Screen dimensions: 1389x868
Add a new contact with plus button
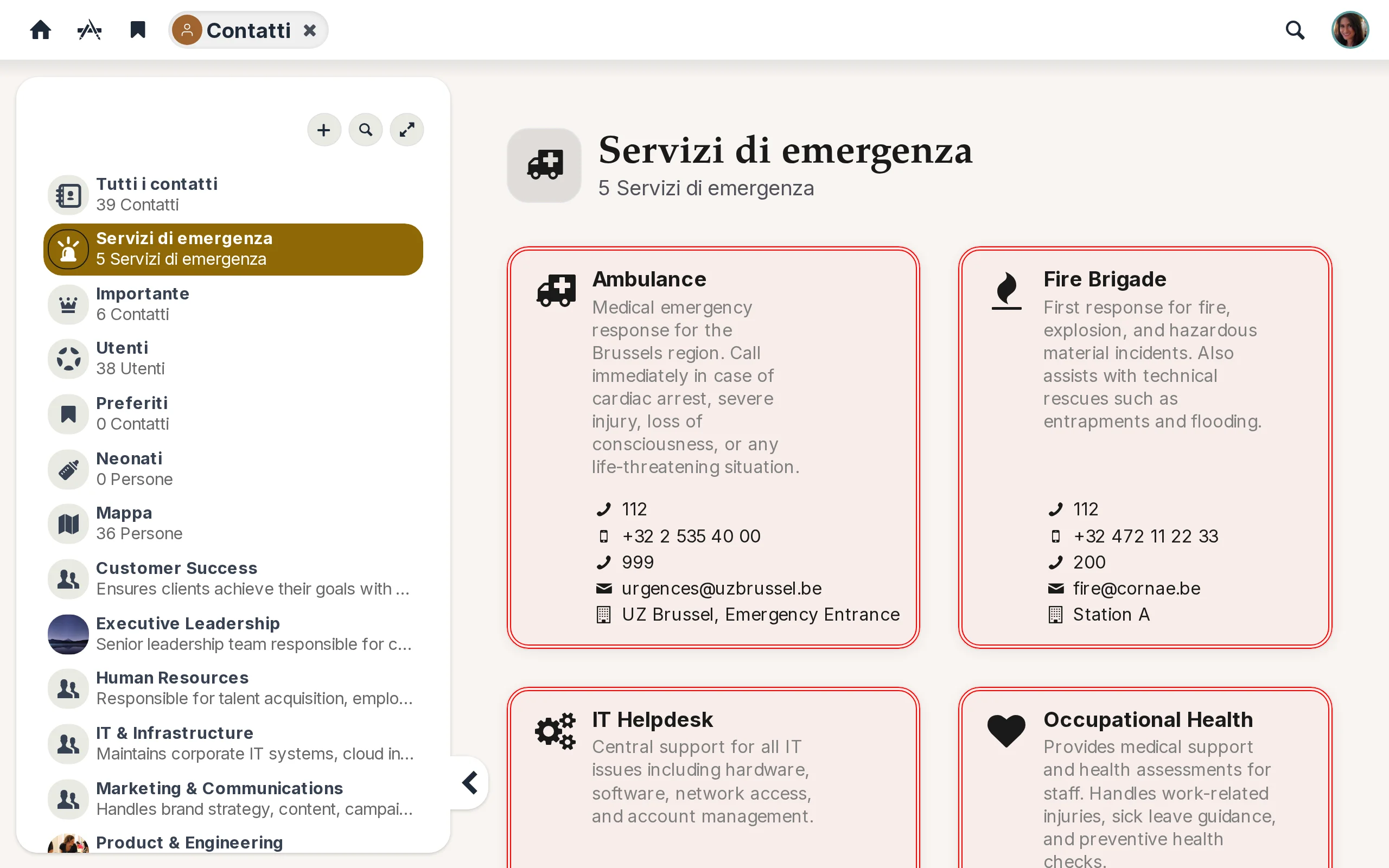[324, 130]
